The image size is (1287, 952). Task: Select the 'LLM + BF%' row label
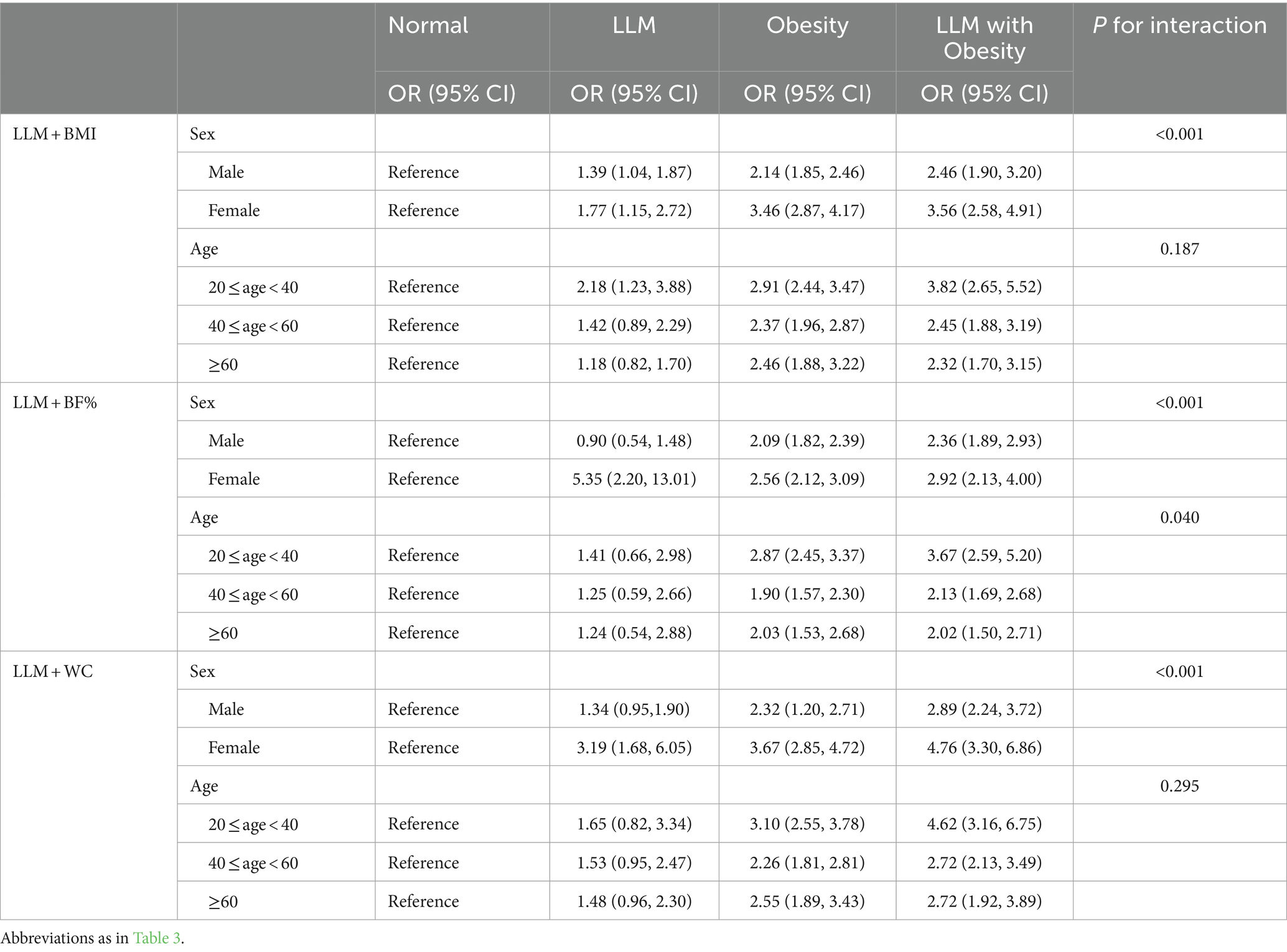(55, 403)
